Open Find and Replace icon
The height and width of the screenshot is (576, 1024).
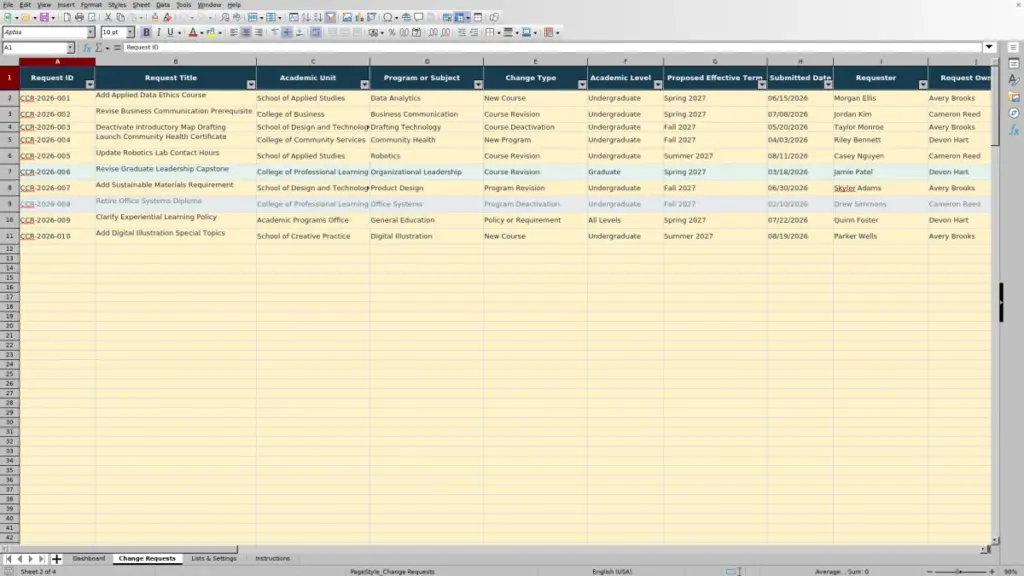[224, 17]
